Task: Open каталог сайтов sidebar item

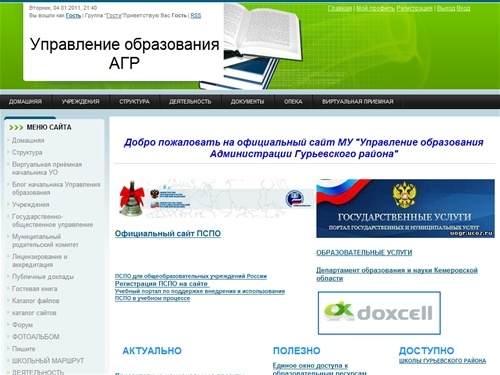Action: 34,313
